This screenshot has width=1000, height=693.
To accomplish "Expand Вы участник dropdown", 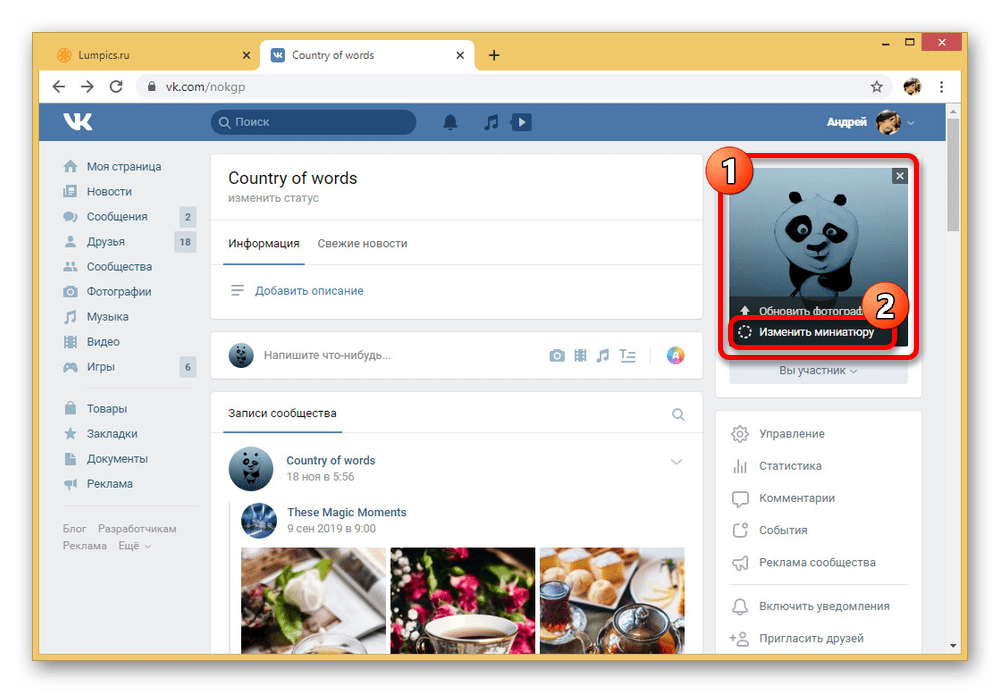I will point(819,370).
